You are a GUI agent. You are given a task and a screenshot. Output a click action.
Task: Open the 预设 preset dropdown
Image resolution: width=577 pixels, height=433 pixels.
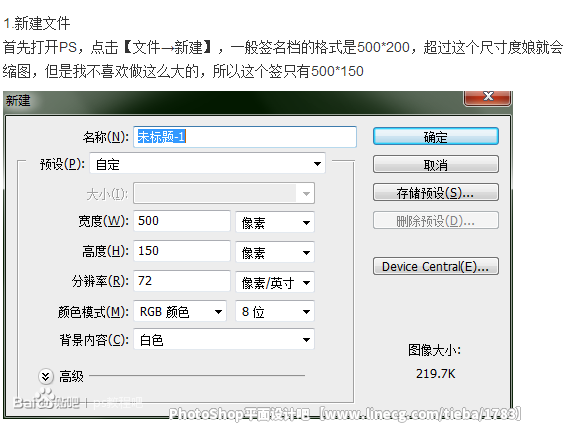click(208, 164)
